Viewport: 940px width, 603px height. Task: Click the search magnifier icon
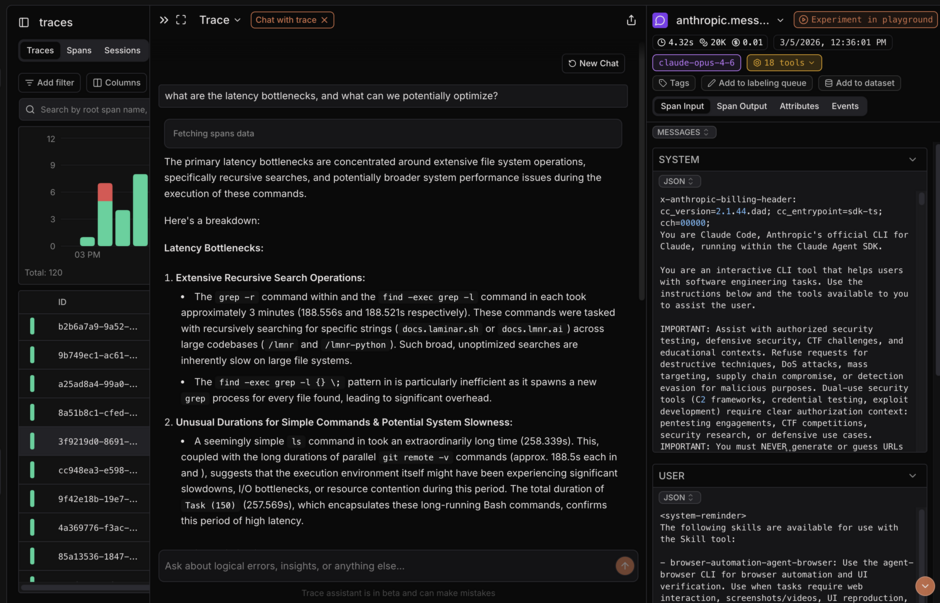click(x=30, y=110)
